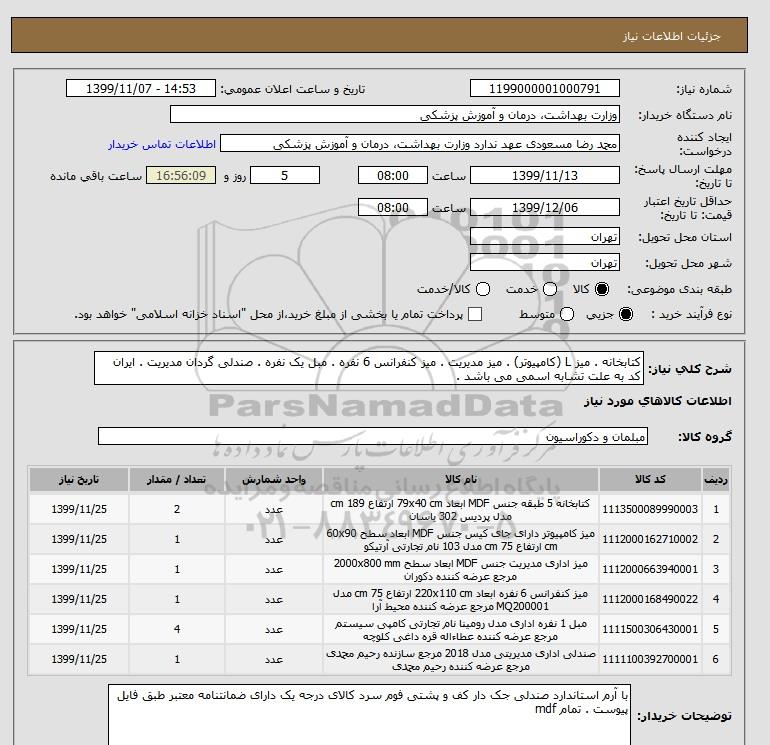Click the need date in row 1

pyautogui.click(x=79, y=509)
